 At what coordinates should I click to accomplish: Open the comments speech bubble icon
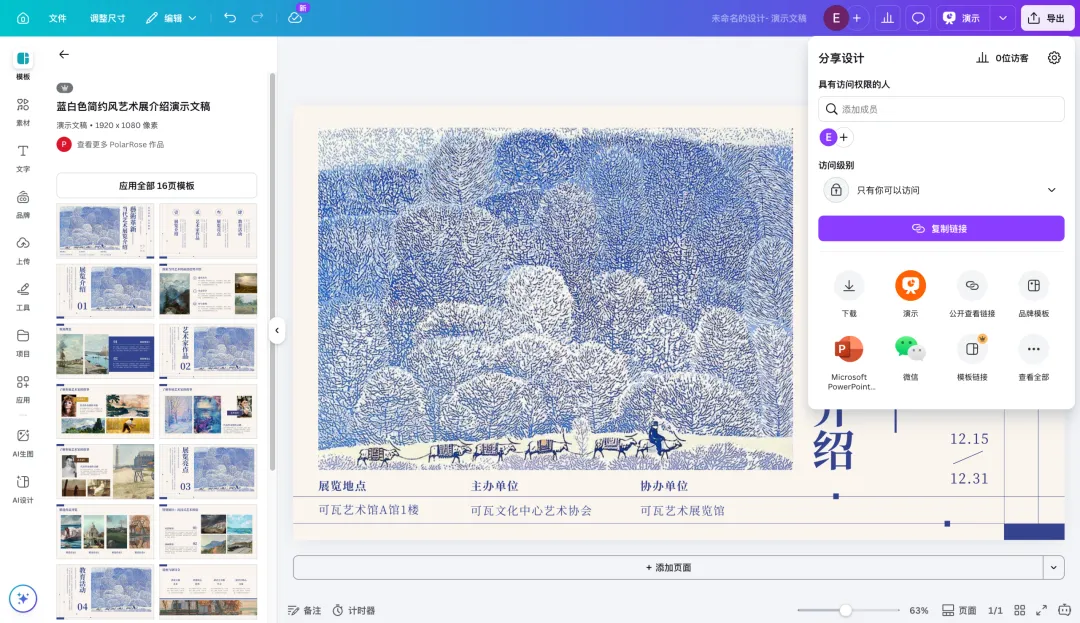[x=918, y=18]
